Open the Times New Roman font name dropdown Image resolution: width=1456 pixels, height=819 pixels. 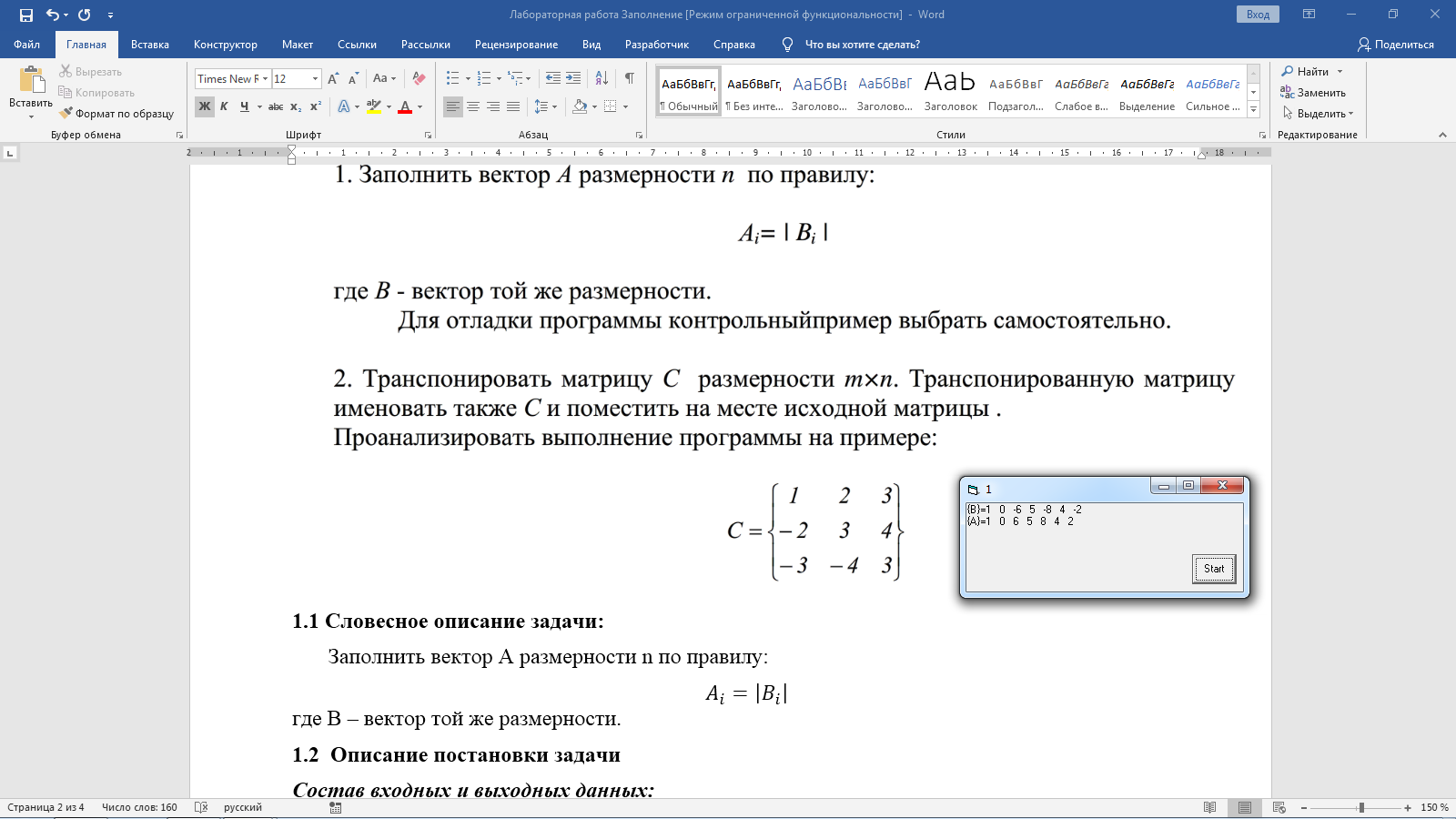coord(265,78)
